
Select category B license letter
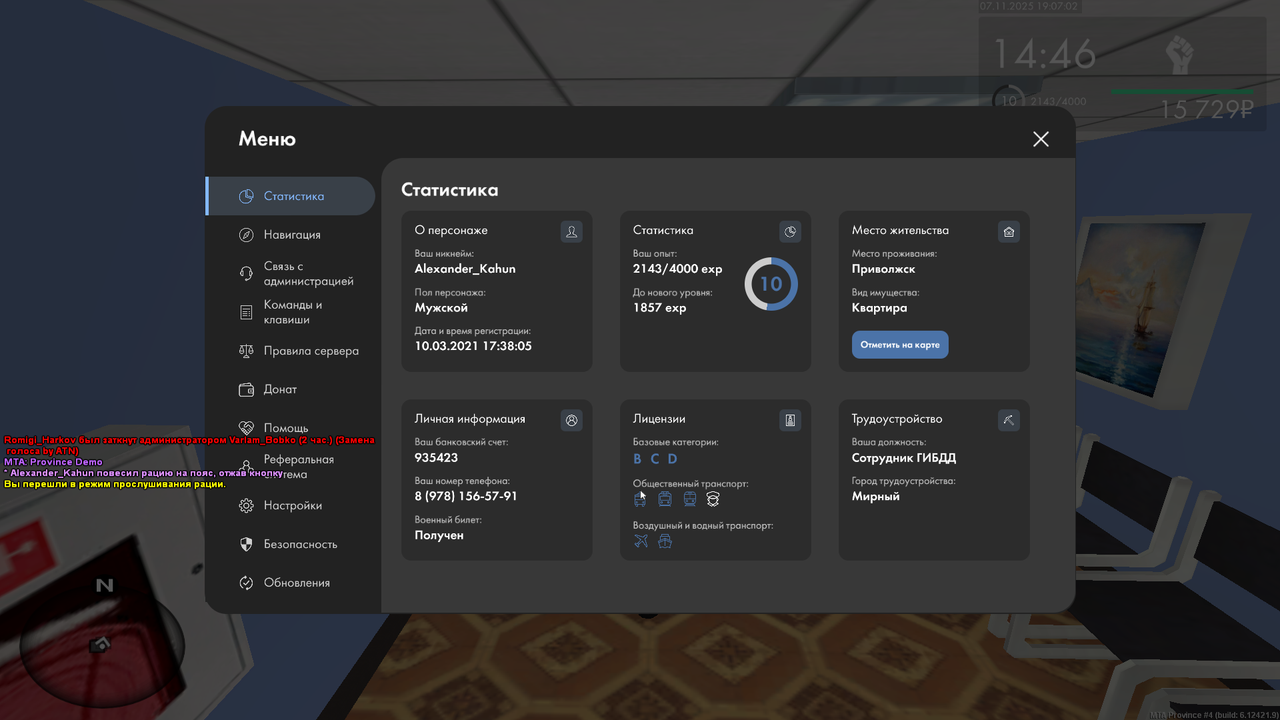(x=636, y=458)
